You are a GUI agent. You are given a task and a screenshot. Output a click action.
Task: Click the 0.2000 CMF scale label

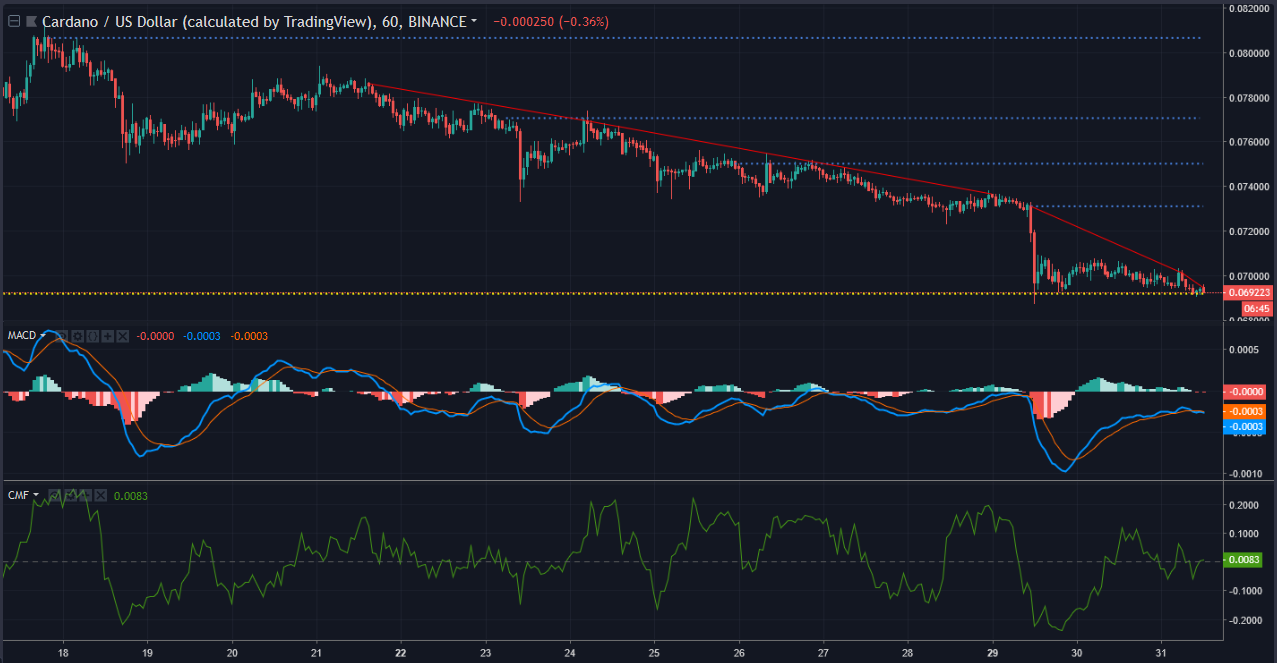click(x=1245, y=506)
